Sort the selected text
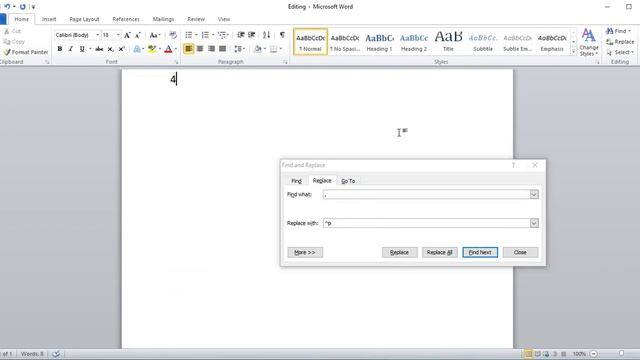Screen dimensions: 640x360 pyautogui.click(x=267, y=35)
